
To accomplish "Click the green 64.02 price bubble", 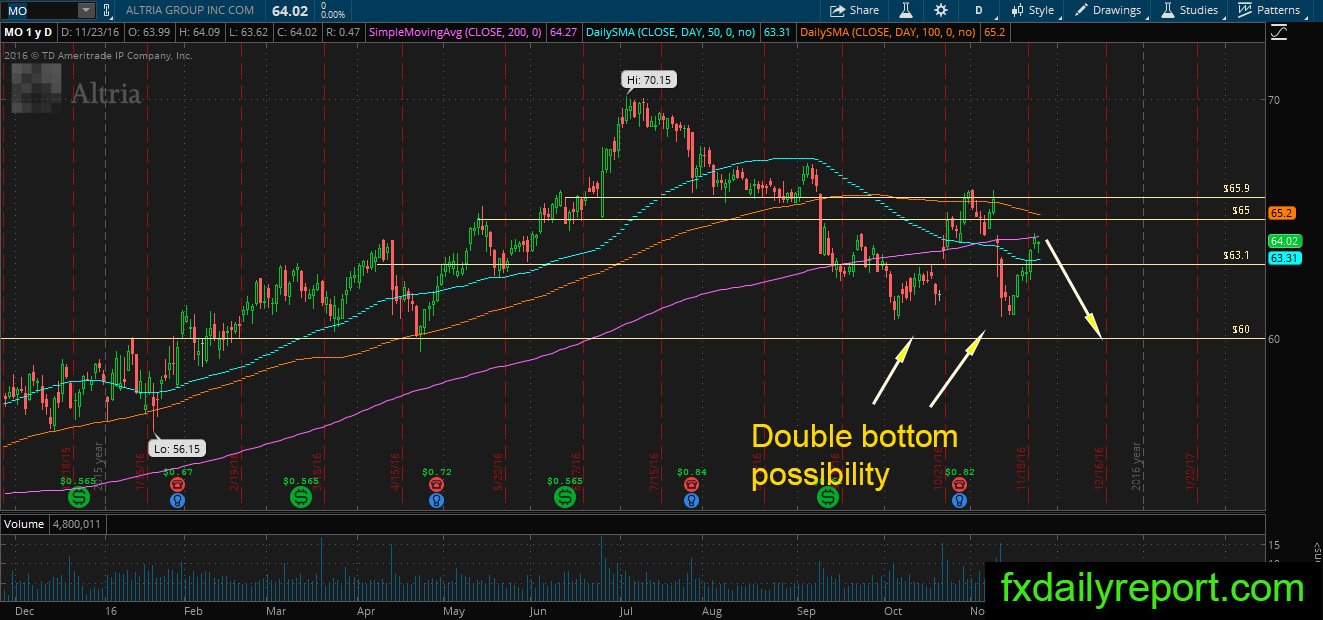I will click(1283, 241).
